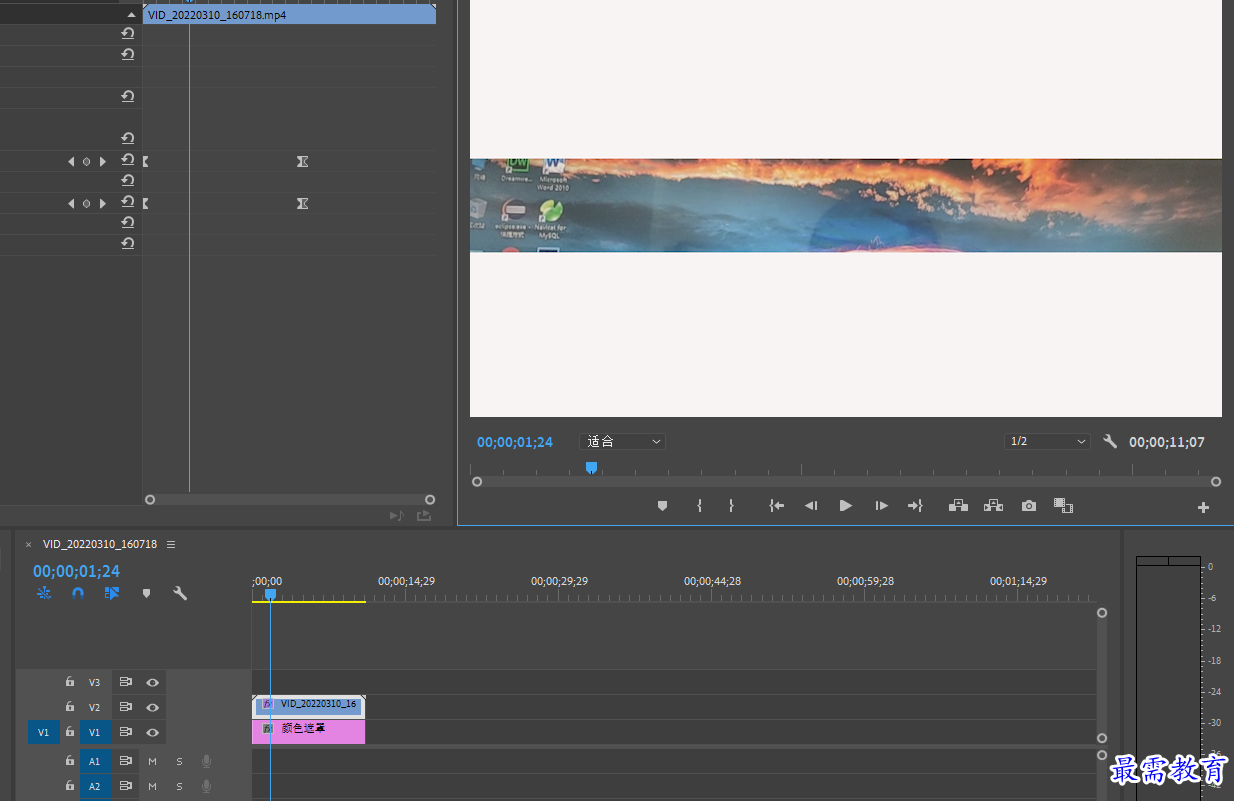Jump to the In point
This screenshot has width=1234, height=801.
(776, 506)
